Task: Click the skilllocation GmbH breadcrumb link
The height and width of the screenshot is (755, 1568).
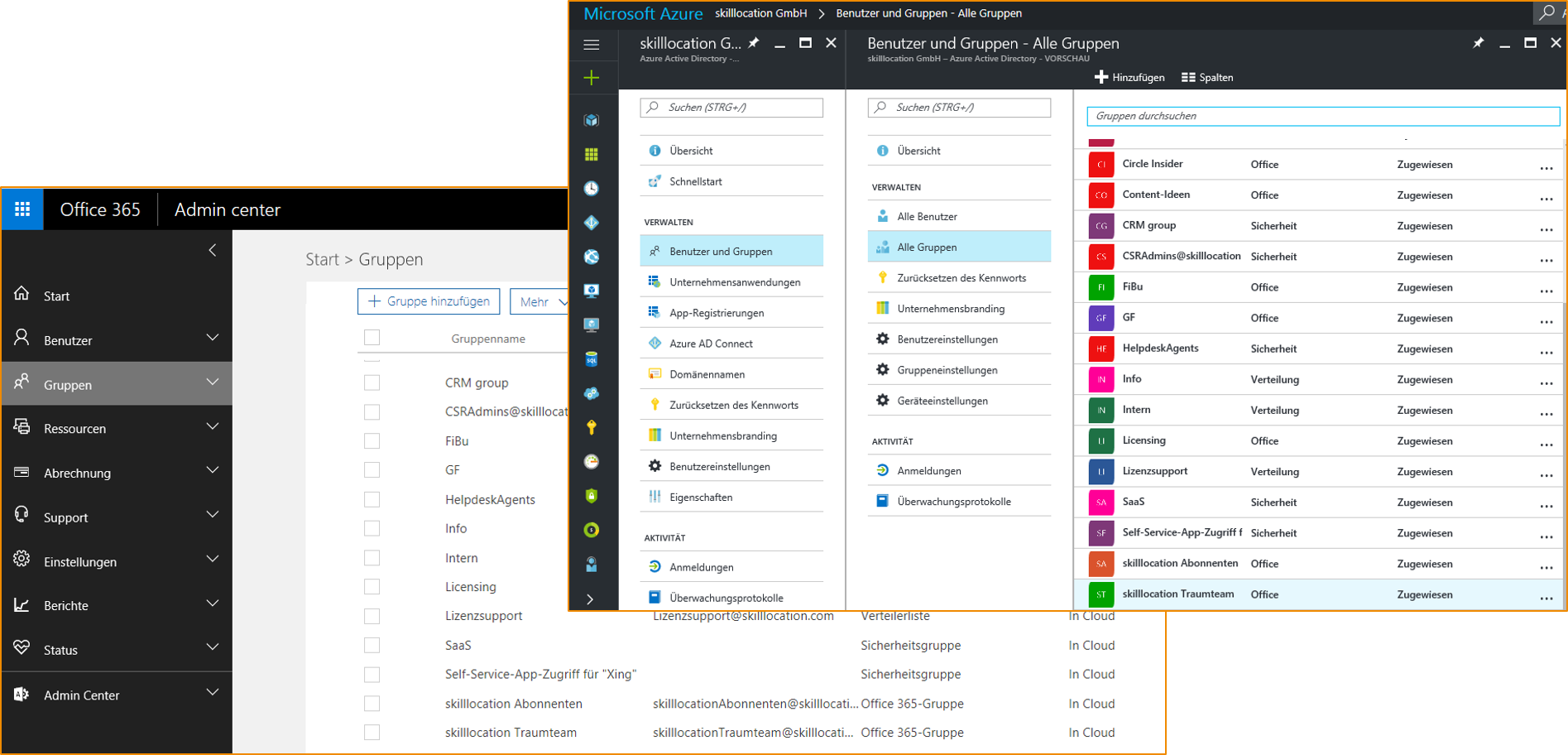Action: pos(760,13)
